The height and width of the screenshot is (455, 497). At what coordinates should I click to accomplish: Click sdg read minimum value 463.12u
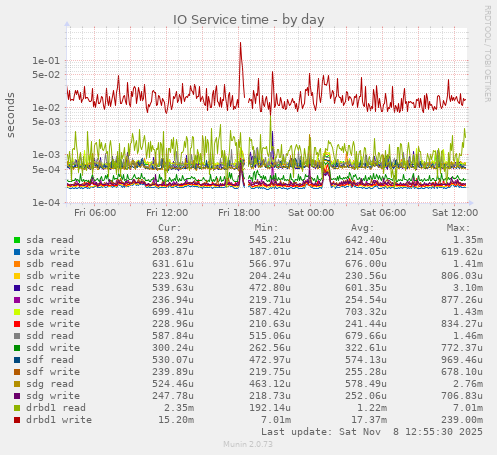tap(270, 384)
